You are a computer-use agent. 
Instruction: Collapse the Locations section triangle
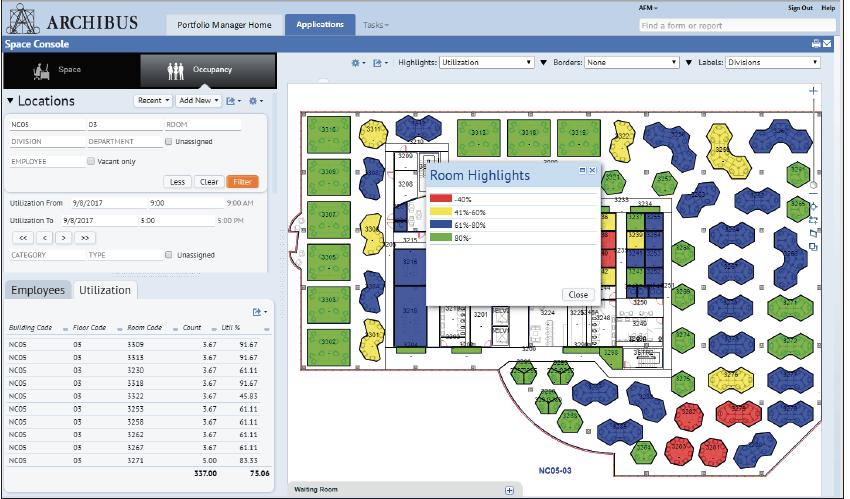pos(10,101)
